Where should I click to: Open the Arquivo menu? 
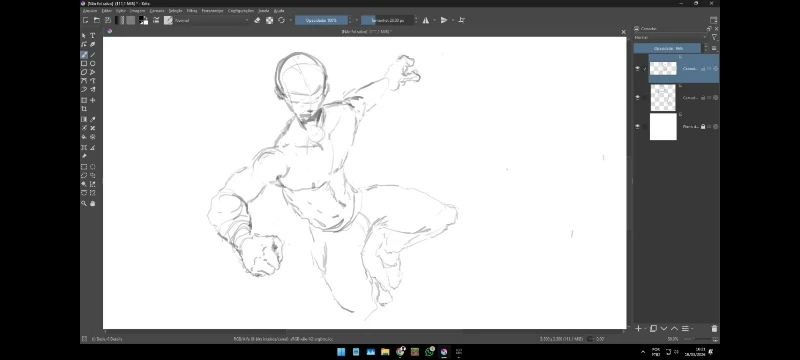tap(90, 10)
